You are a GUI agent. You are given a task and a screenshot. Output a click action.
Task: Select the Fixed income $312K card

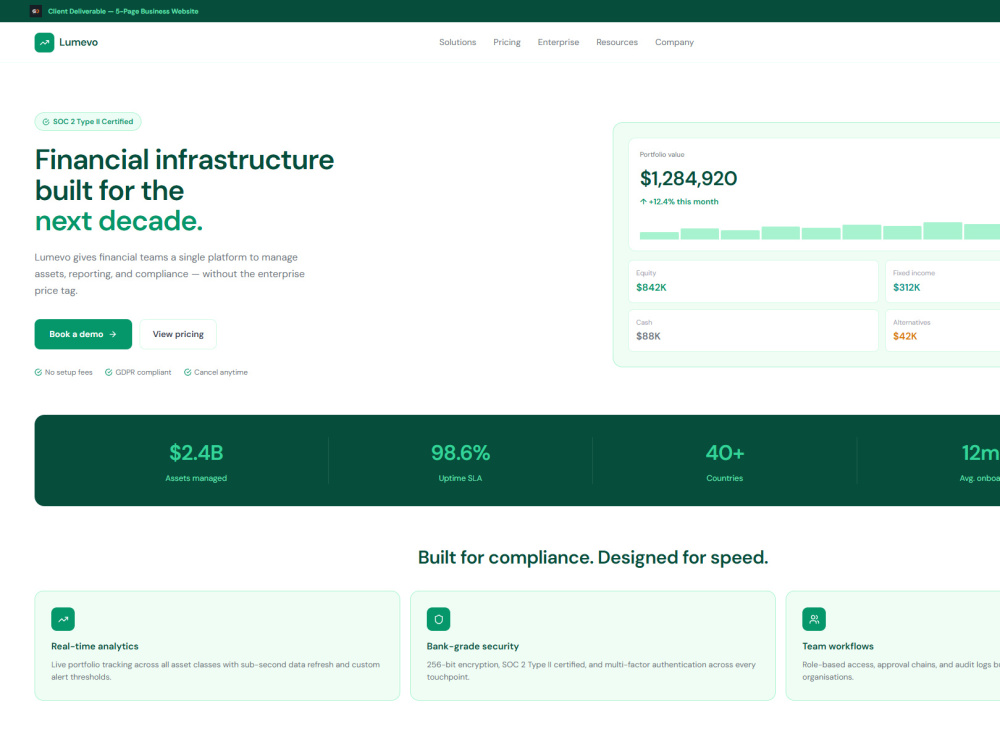pos(943,281)
